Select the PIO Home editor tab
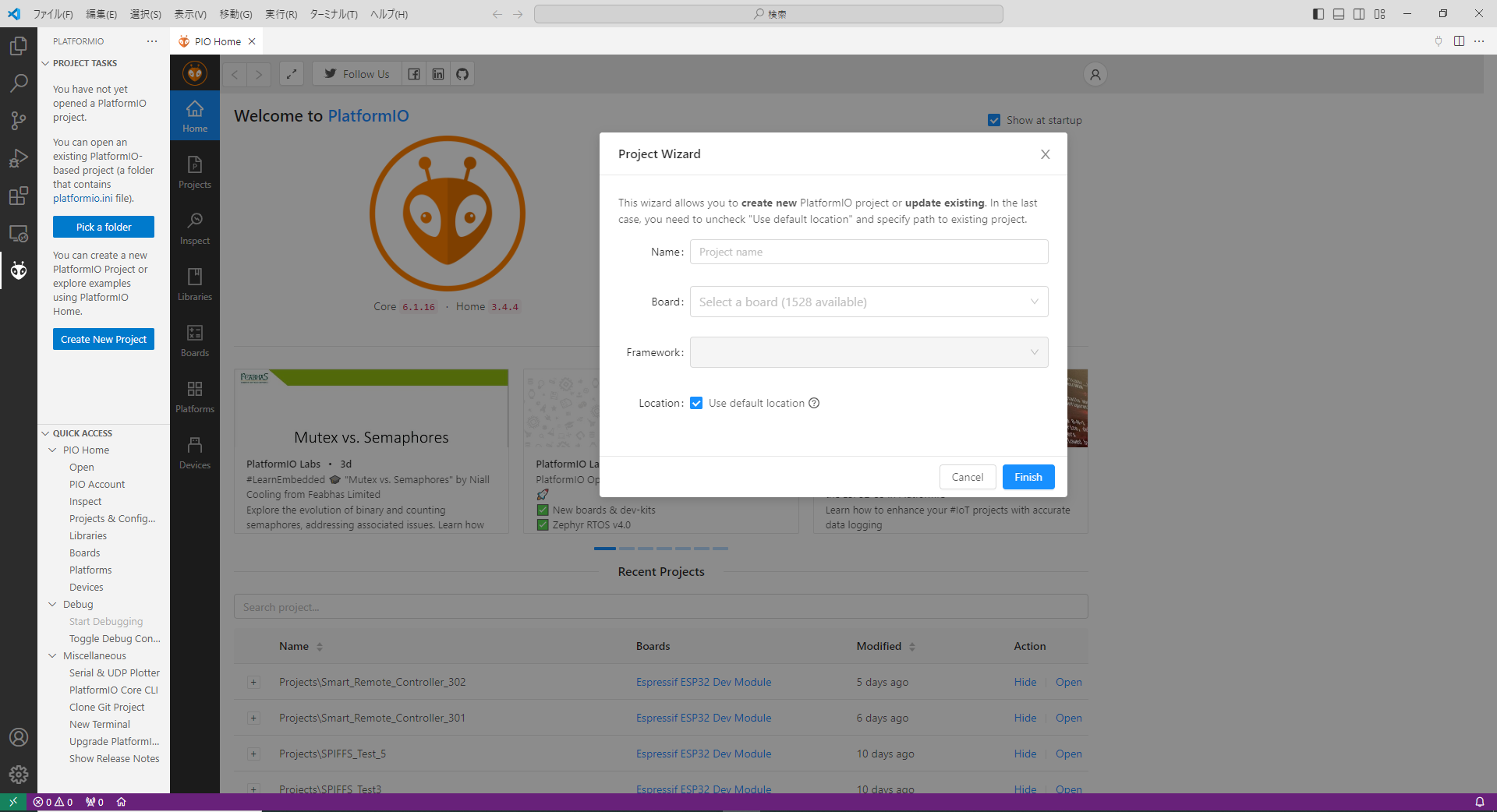The image size is (1497, 812). tap(217, 41)
